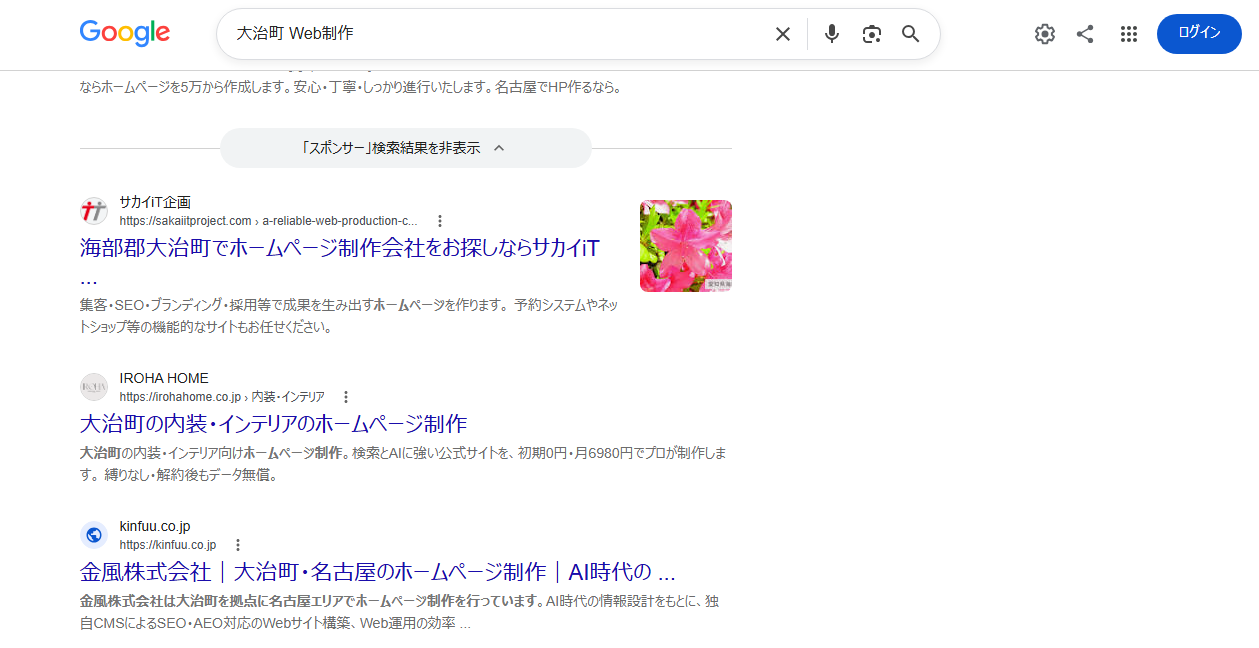This screenshot has height=648, width=1259.
Task: Click the IROHA HOME site name
Action: point(164,378)
